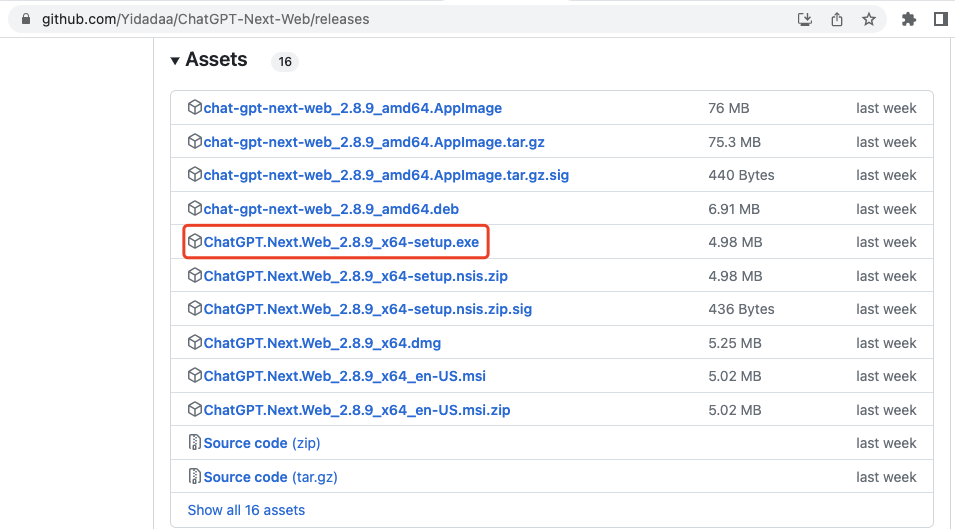Click package icon beside x64-setup.exe
The image size is (955, 529).
coord(194,241)
